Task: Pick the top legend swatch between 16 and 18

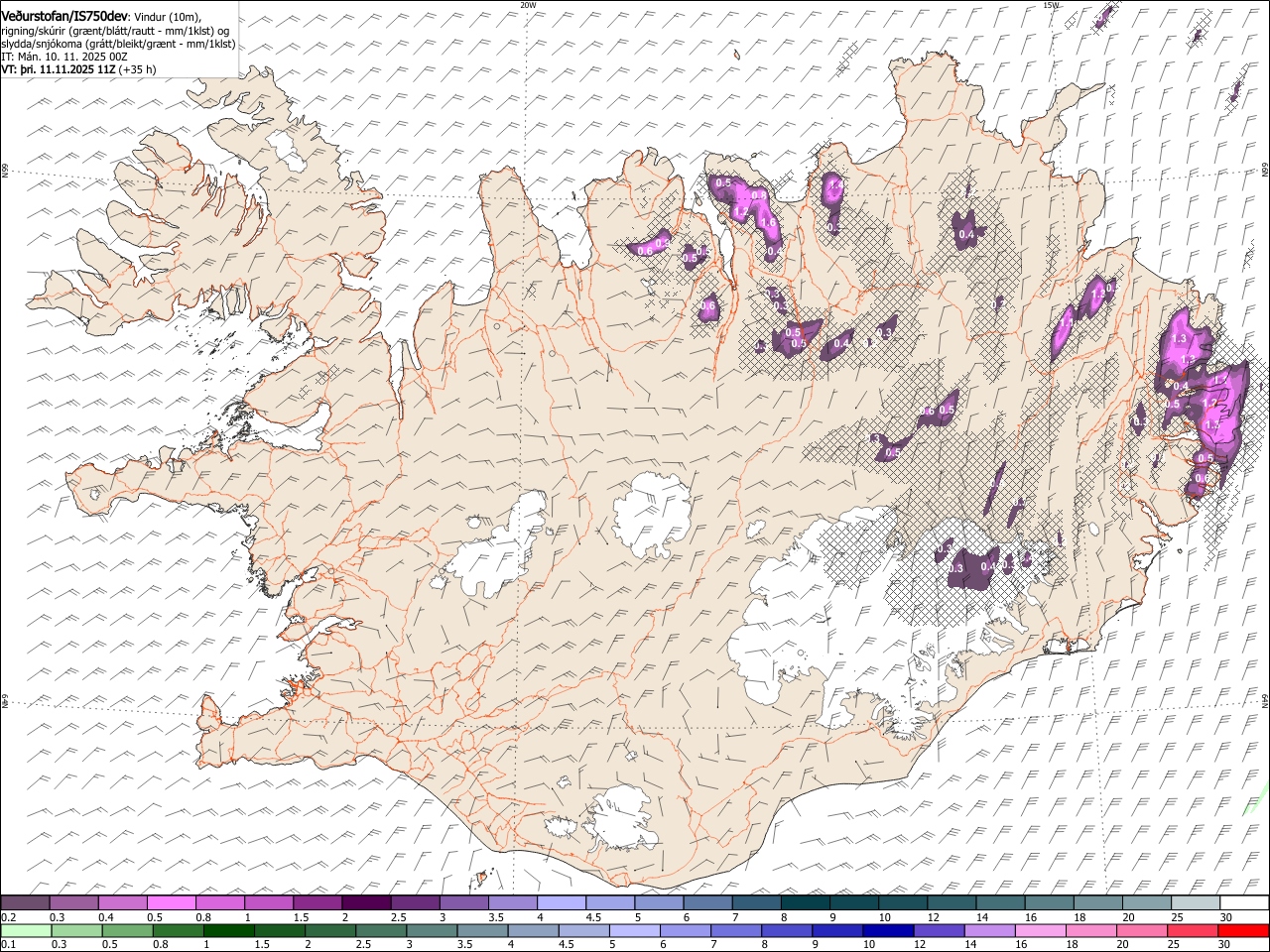Action: (1050, 902)
